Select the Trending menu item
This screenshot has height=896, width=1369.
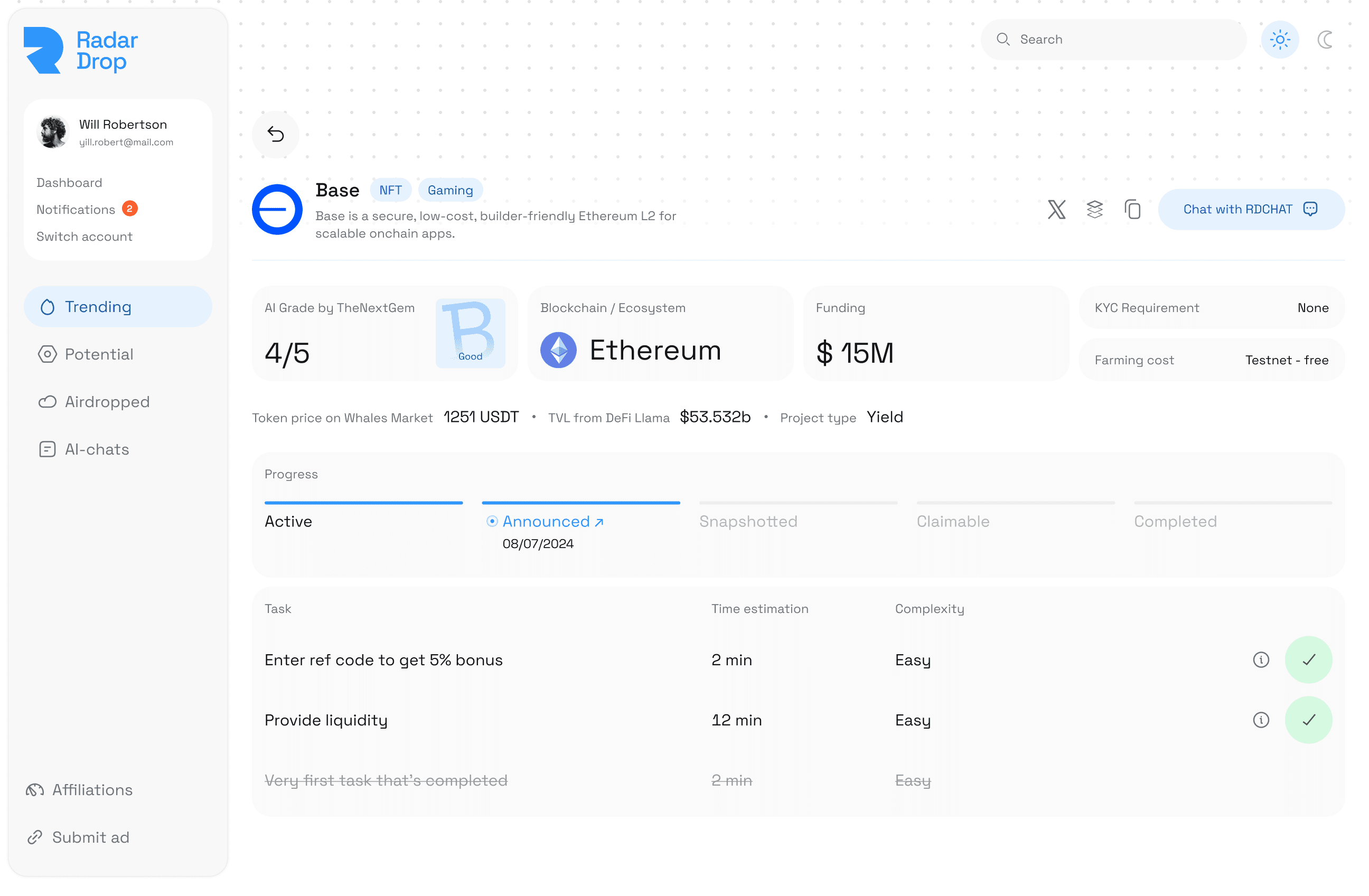point(118,307)
